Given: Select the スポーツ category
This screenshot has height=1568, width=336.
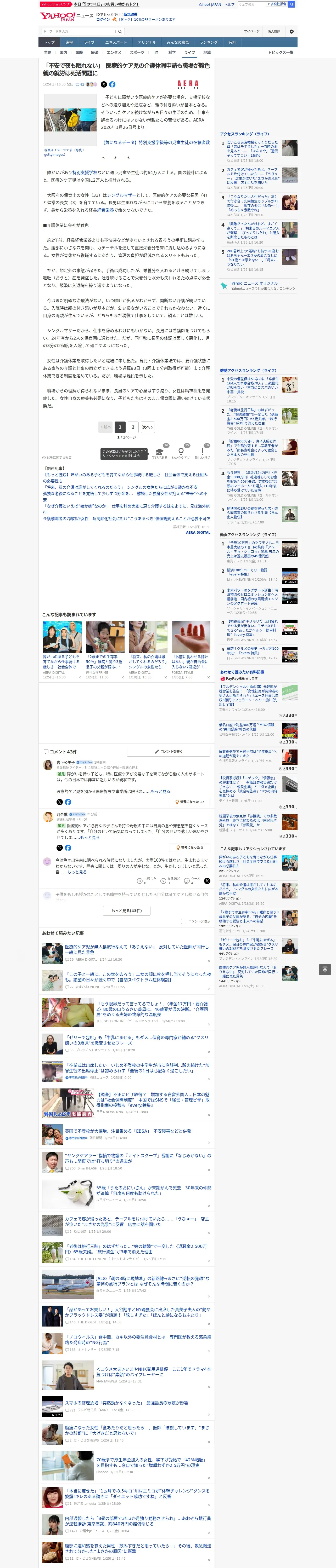Looking at the screenshot, I should [137, 52].
